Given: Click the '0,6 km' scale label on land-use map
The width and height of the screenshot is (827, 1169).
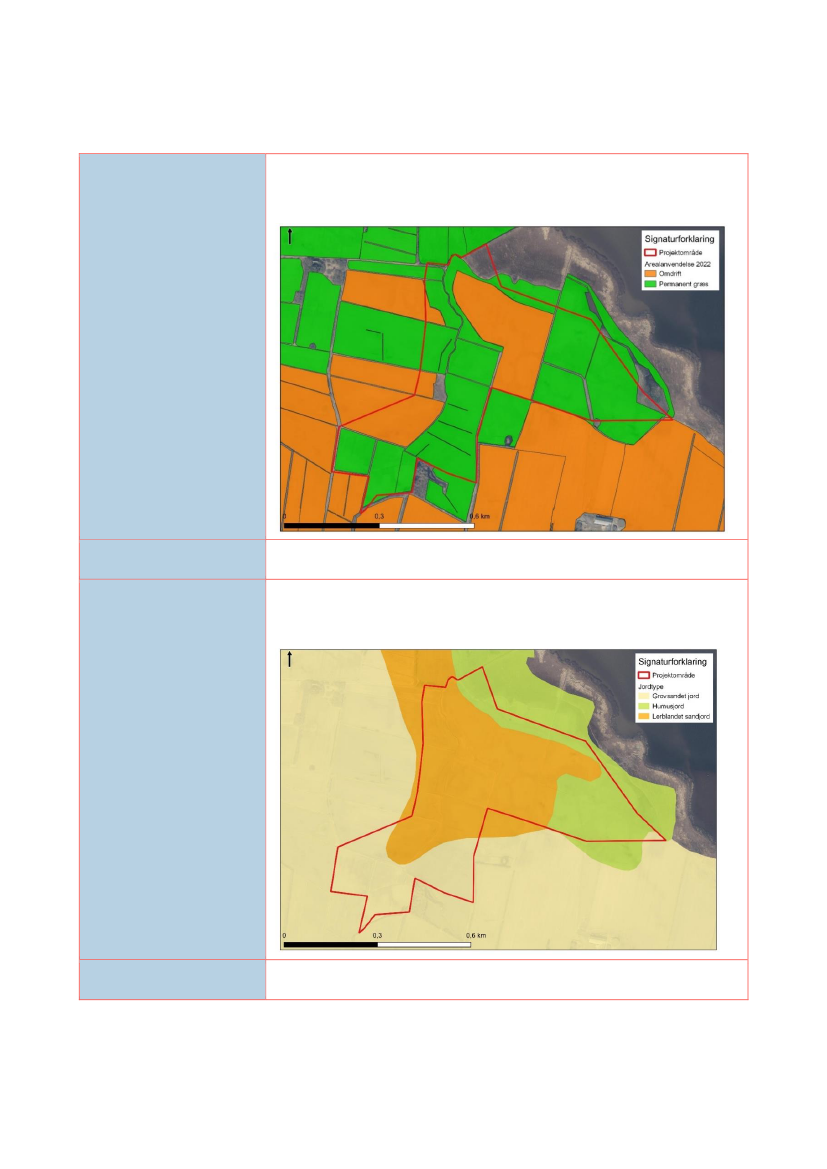Looking at the screenshot, I should 479,517.
